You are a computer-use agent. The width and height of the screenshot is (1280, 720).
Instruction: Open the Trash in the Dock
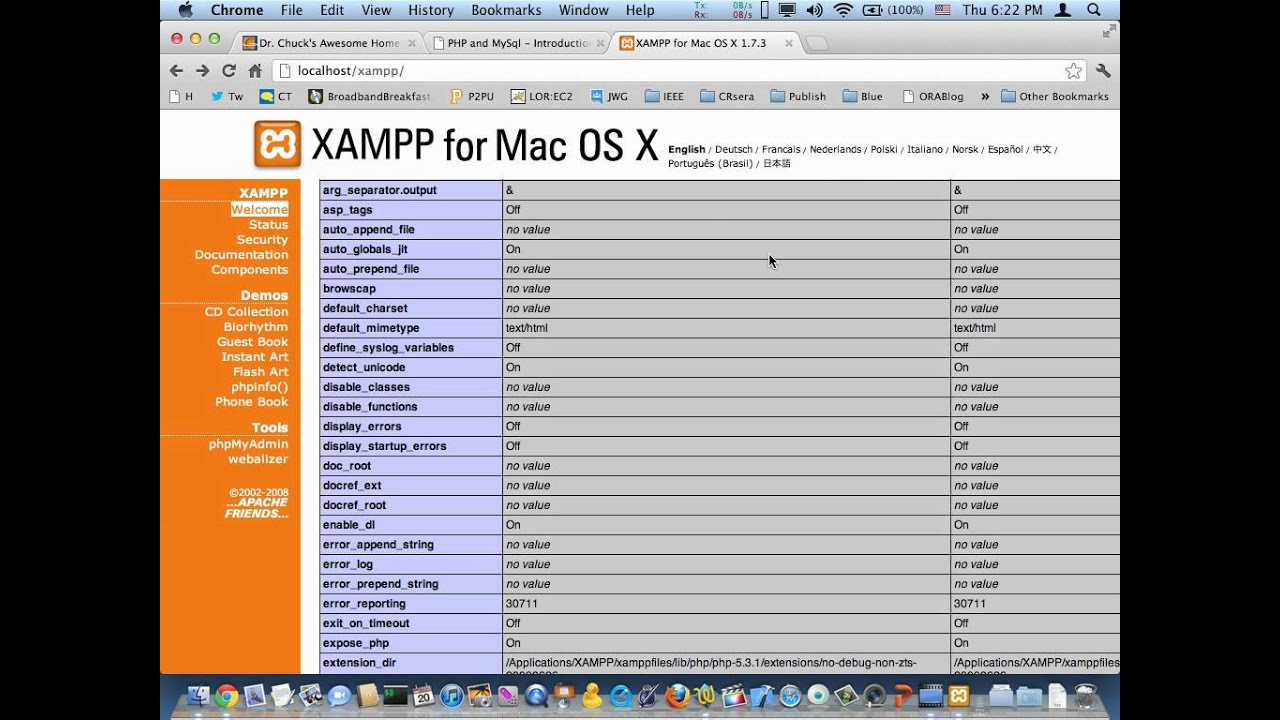click(x=1088, y=695)
